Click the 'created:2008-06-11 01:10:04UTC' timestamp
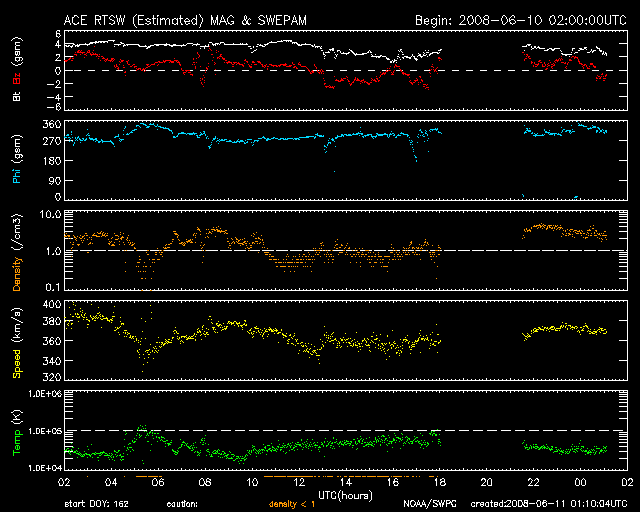The width and height of the screenshot is (640, 512). [549, 504]
